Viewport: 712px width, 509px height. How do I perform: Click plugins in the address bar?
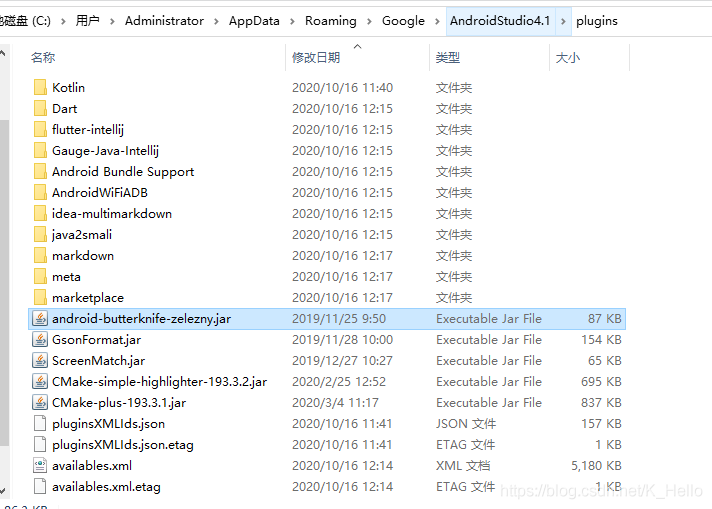[x=597, y=21]
